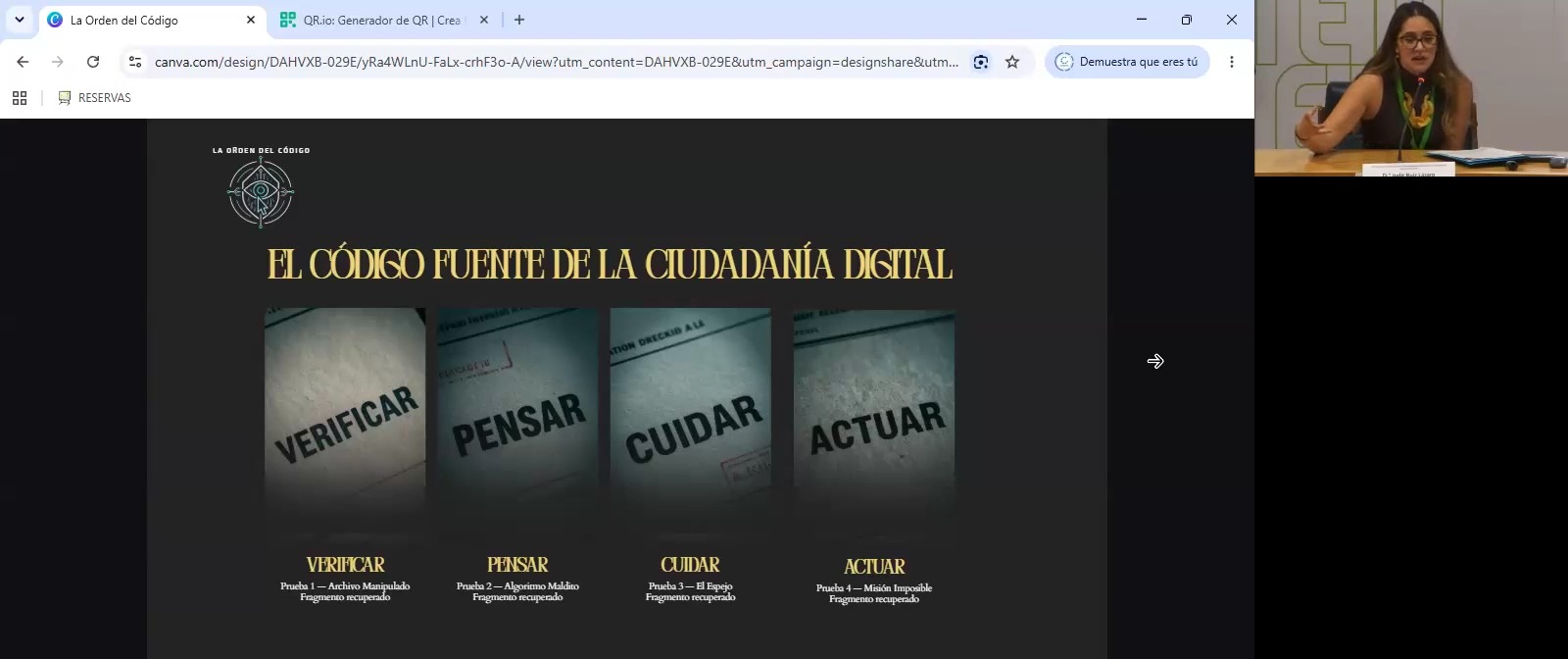Minimize the Chrome window
Screen dimensions: 1568x659
(1142, 20)
